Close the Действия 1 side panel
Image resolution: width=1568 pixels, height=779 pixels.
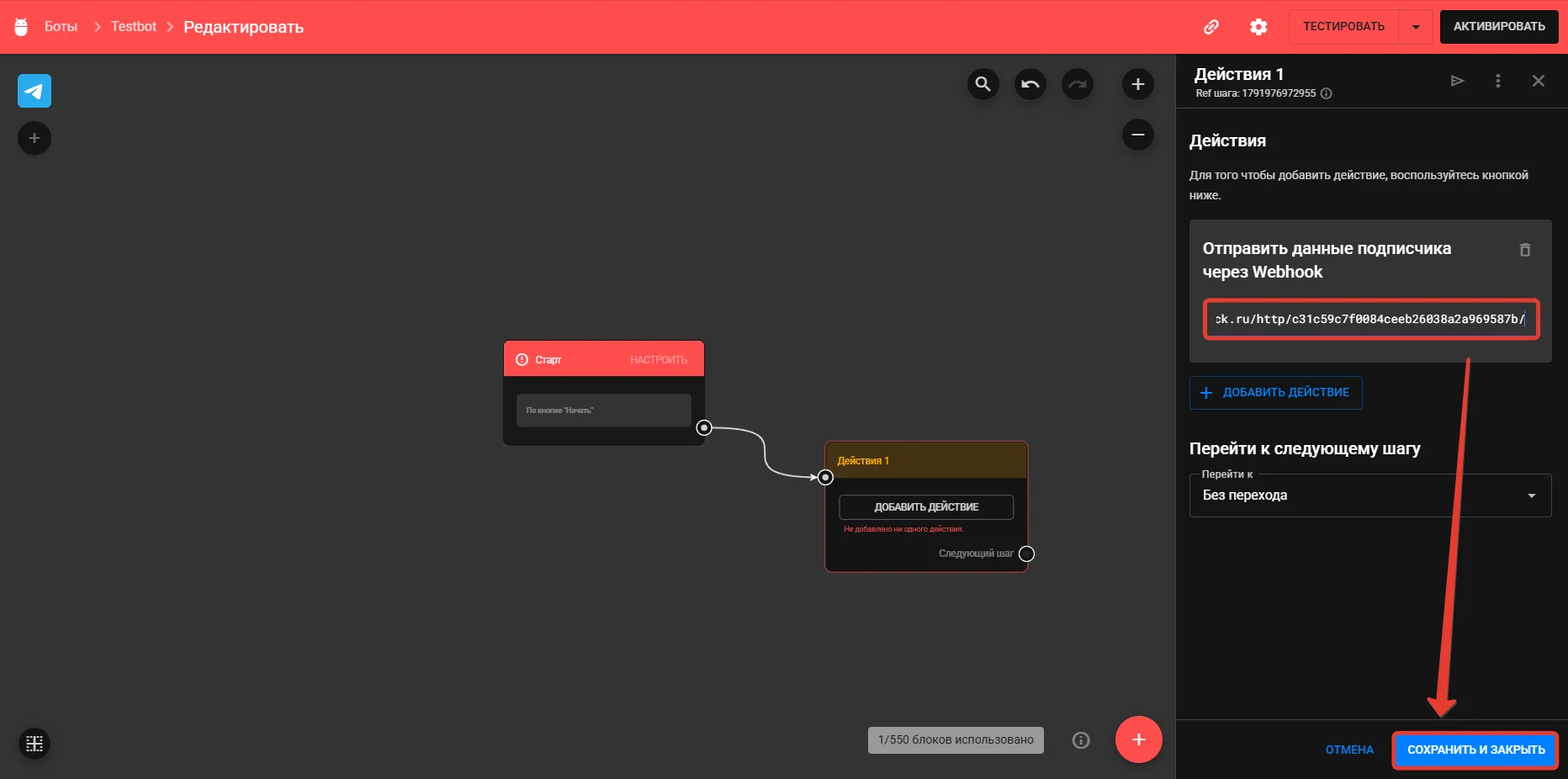pos(1539,81)
